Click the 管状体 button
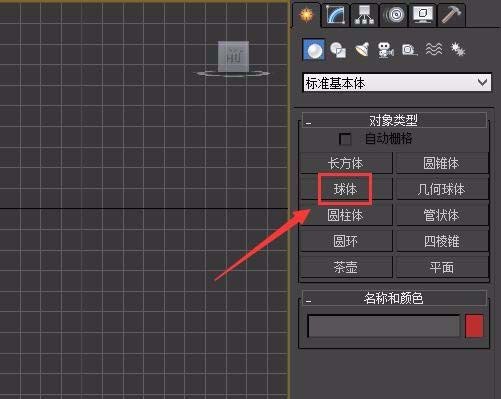The width and height of the screenshot is (501, 399). [x=441, y=215]
